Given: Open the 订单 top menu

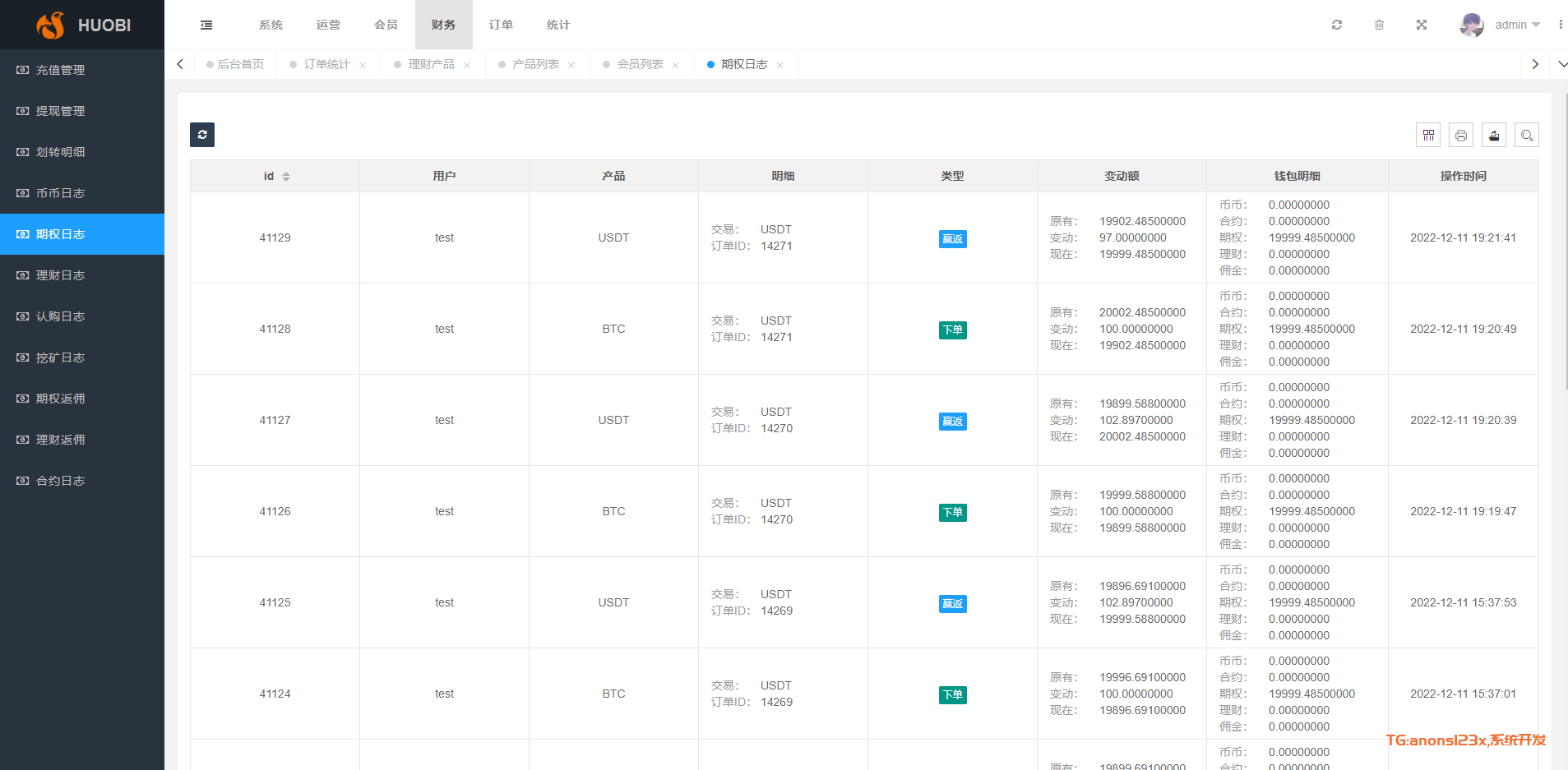Looking at the screenshot, I should point(501,25).
